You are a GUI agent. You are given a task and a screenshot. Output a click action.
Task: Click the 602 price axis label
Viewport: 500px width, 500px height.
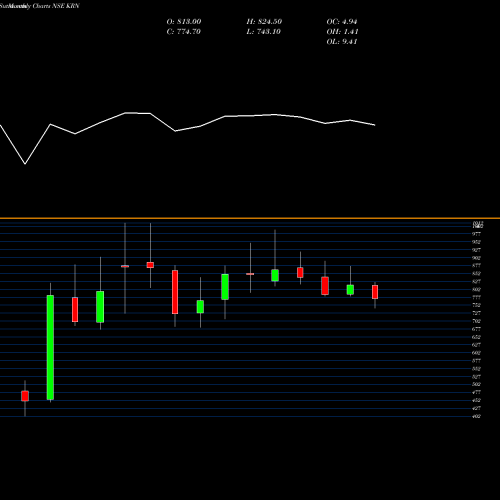coord(476,353)
